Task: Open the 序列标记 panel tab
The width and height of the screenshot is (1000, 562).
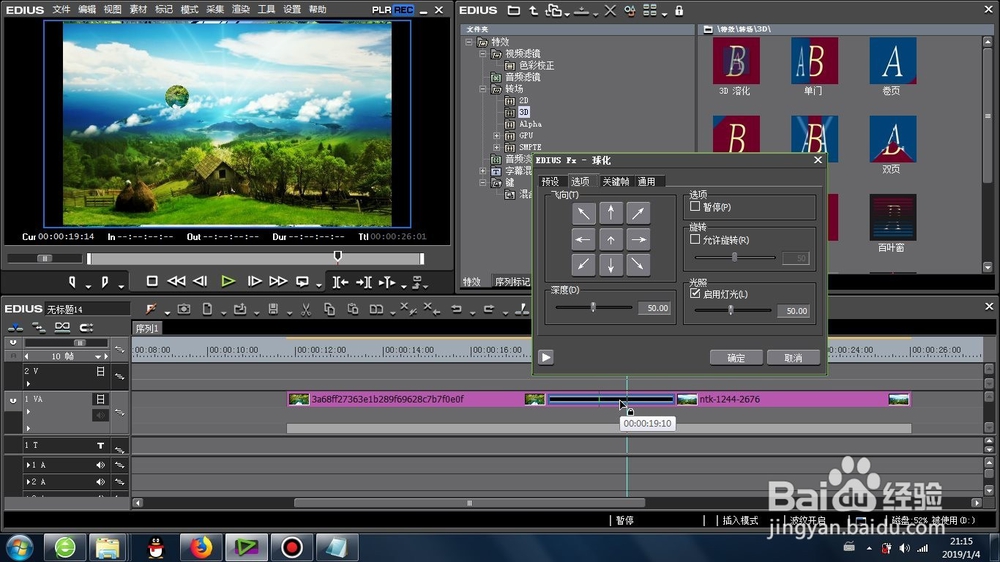Action: pos(512,282)
